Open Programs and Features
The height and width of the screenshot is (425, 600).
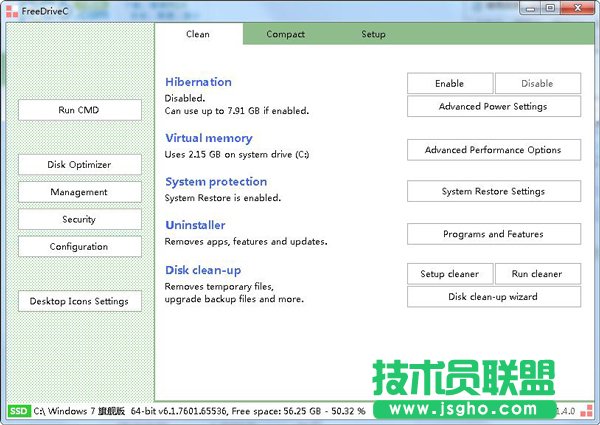[493, 234]
